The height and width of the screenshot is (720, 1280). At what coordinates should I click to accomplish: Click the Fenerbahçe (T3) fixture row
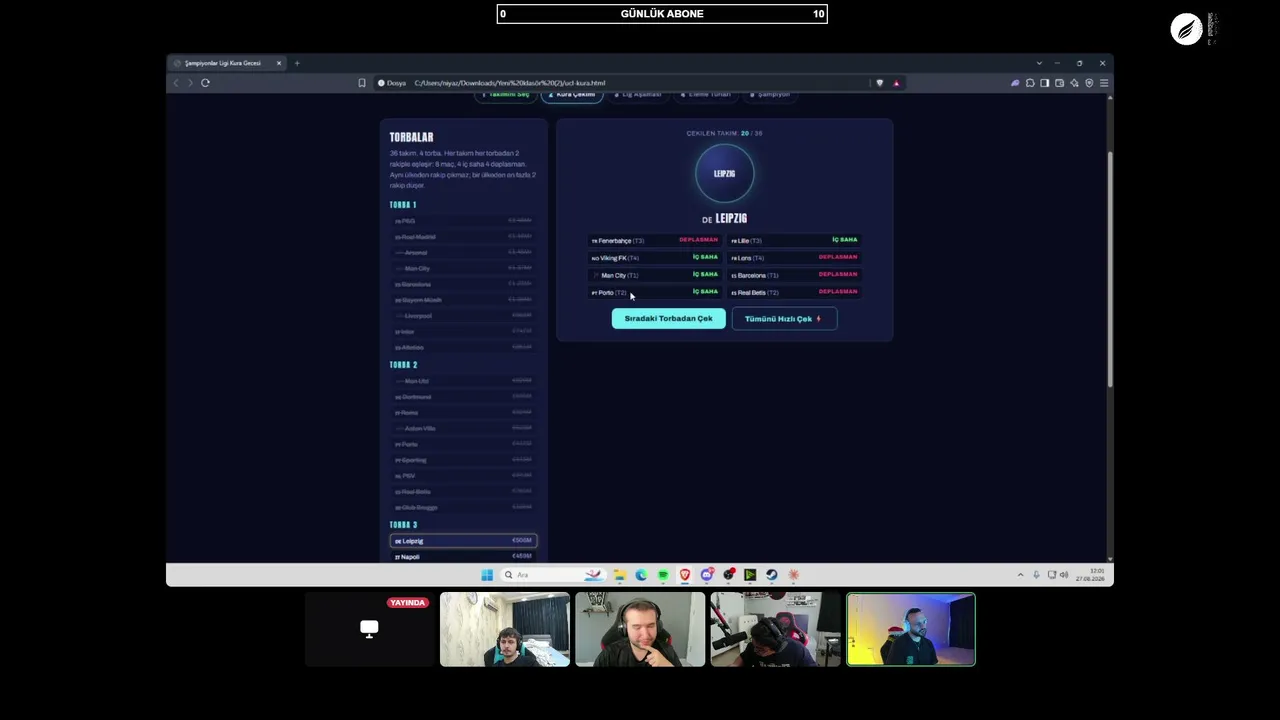tap(655, 240)
